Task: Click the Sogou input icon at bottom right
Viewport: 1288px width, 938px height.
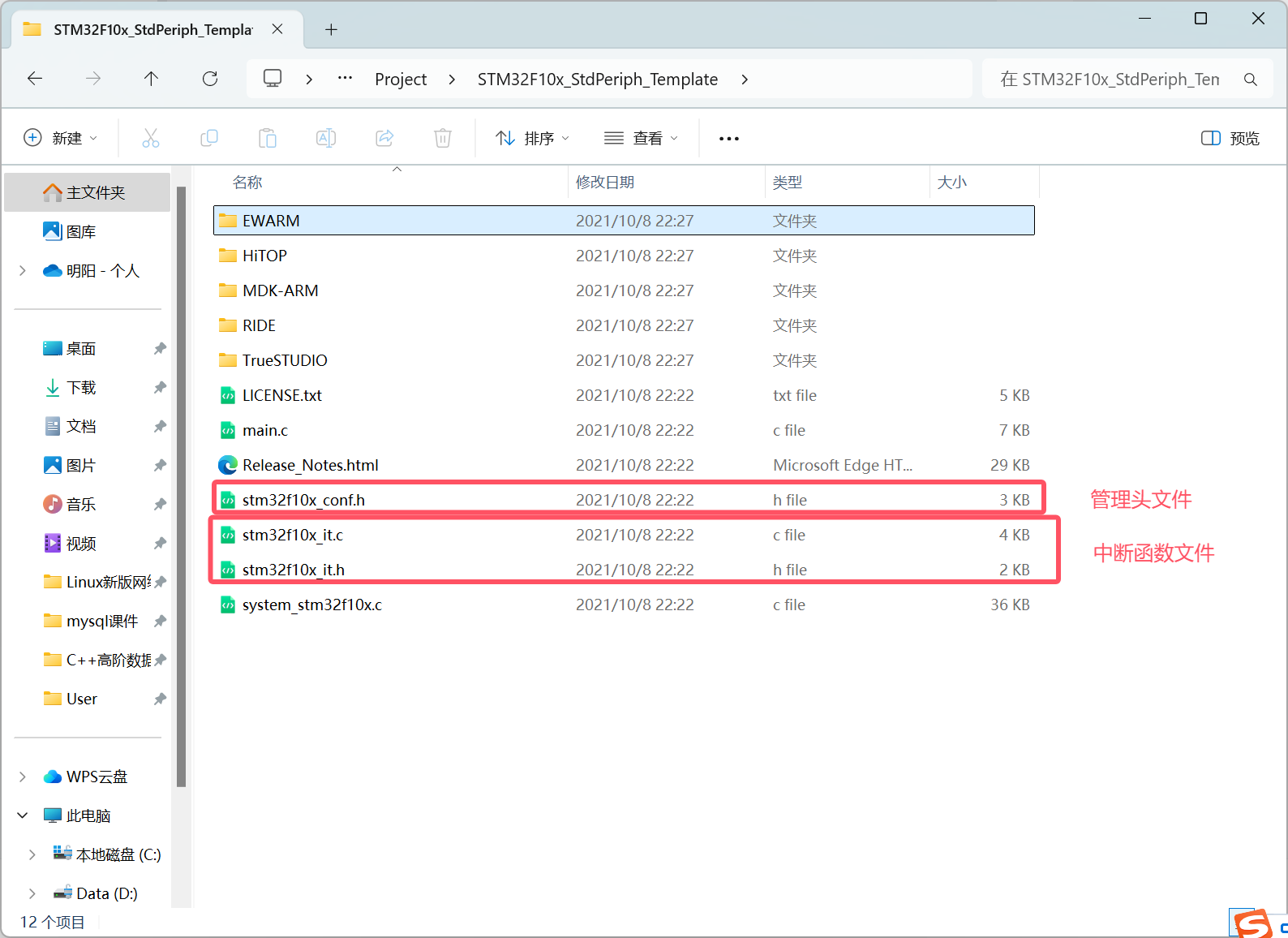Action: pyautogui.click(x=1254, y=923)
